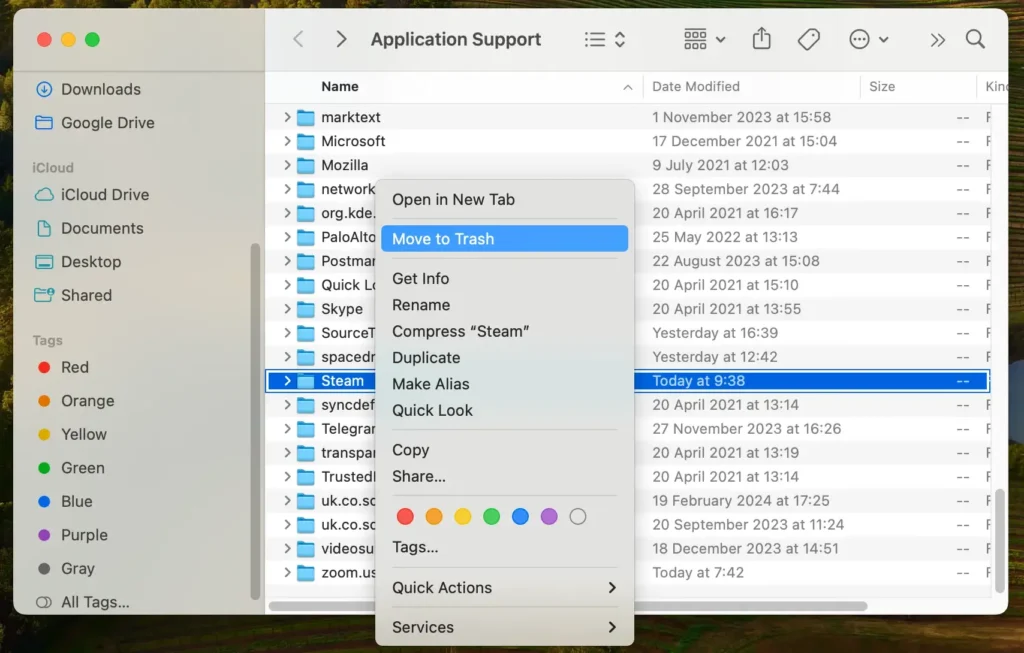Choose Compress "Steam" from the menu
The image size is (1024, 653).
[x=462, y=331]
